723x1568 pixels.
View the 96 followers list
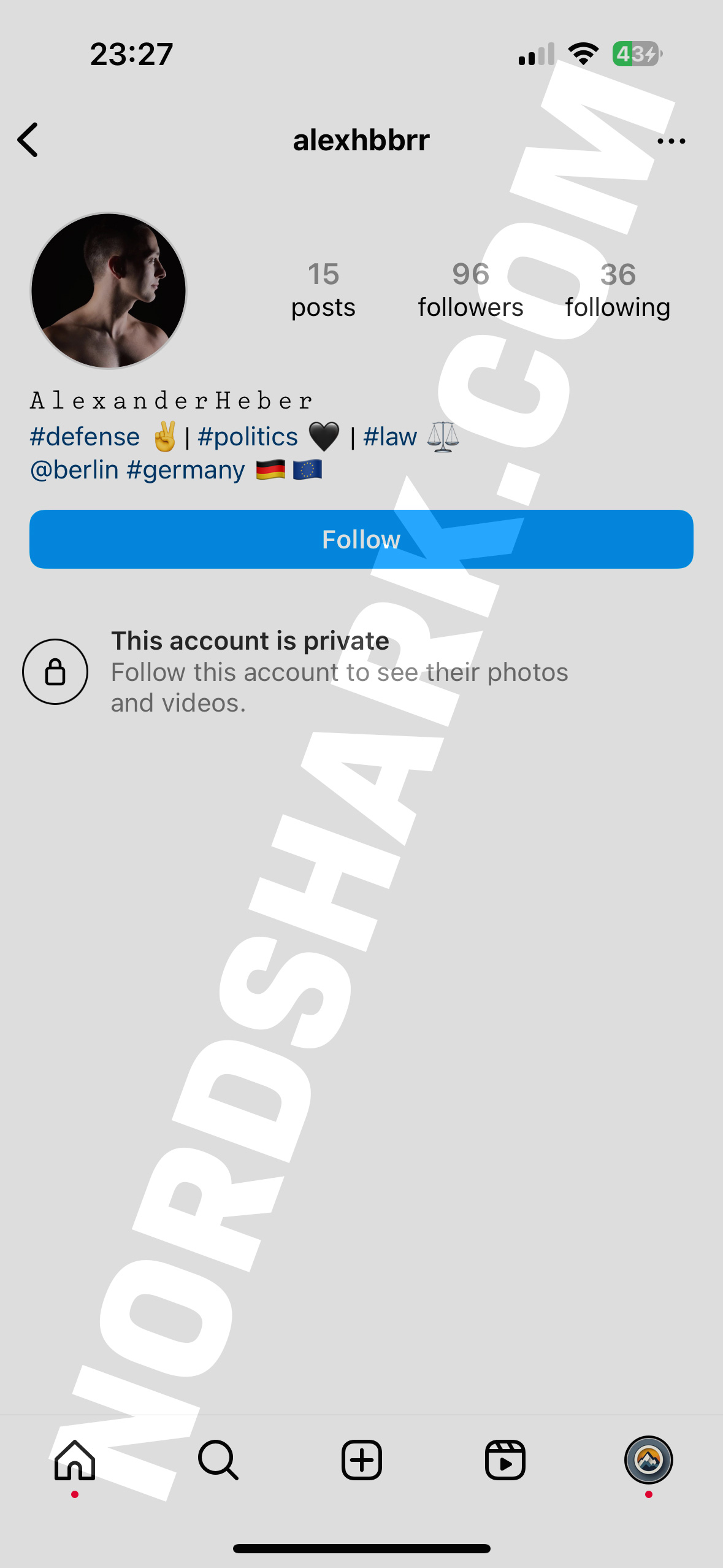coord(470,290)
